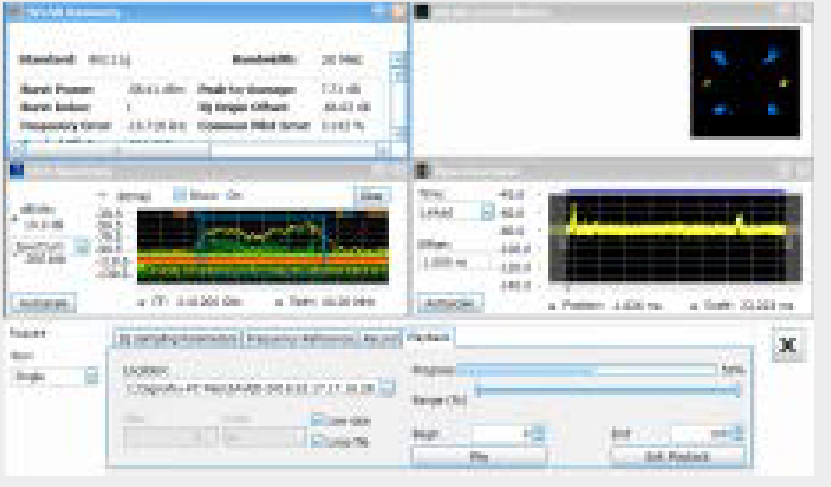The height and width of the screenshot is (487, 831).
Task: Toggle the Show checkbox in spectrum panel
Action: tap(180, 195)
